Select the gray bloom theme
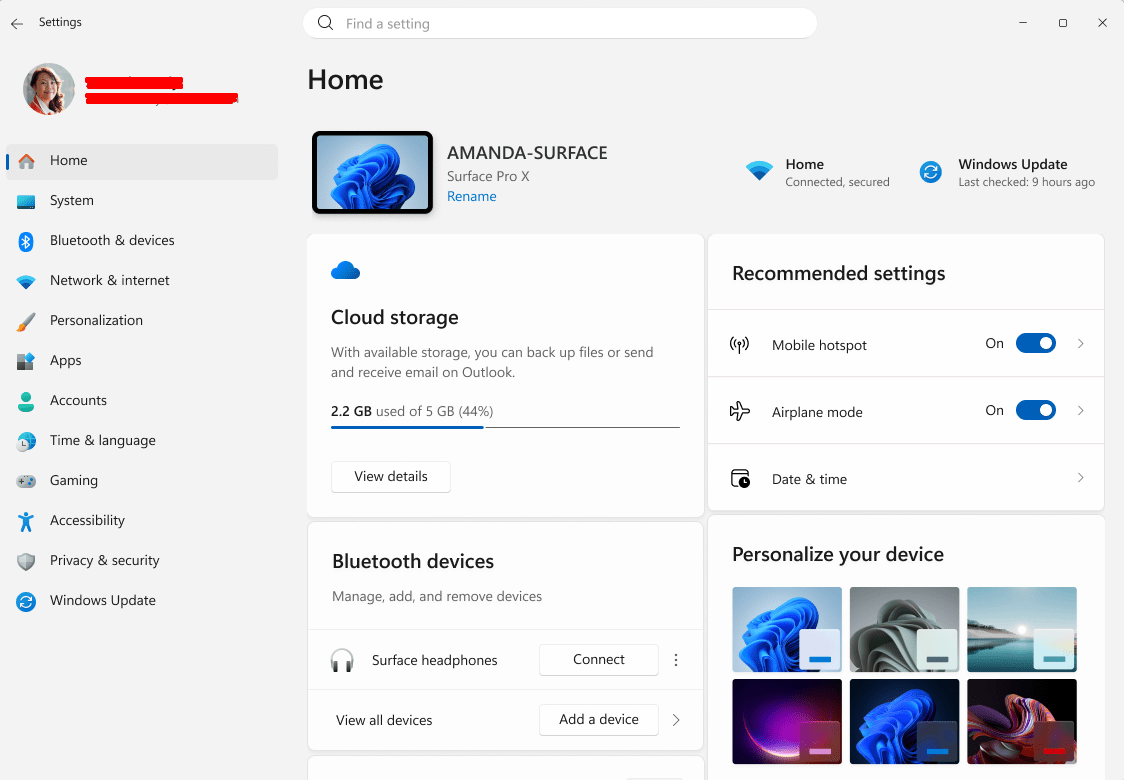This screenshot has height=780, width=1124. point(905,629)
